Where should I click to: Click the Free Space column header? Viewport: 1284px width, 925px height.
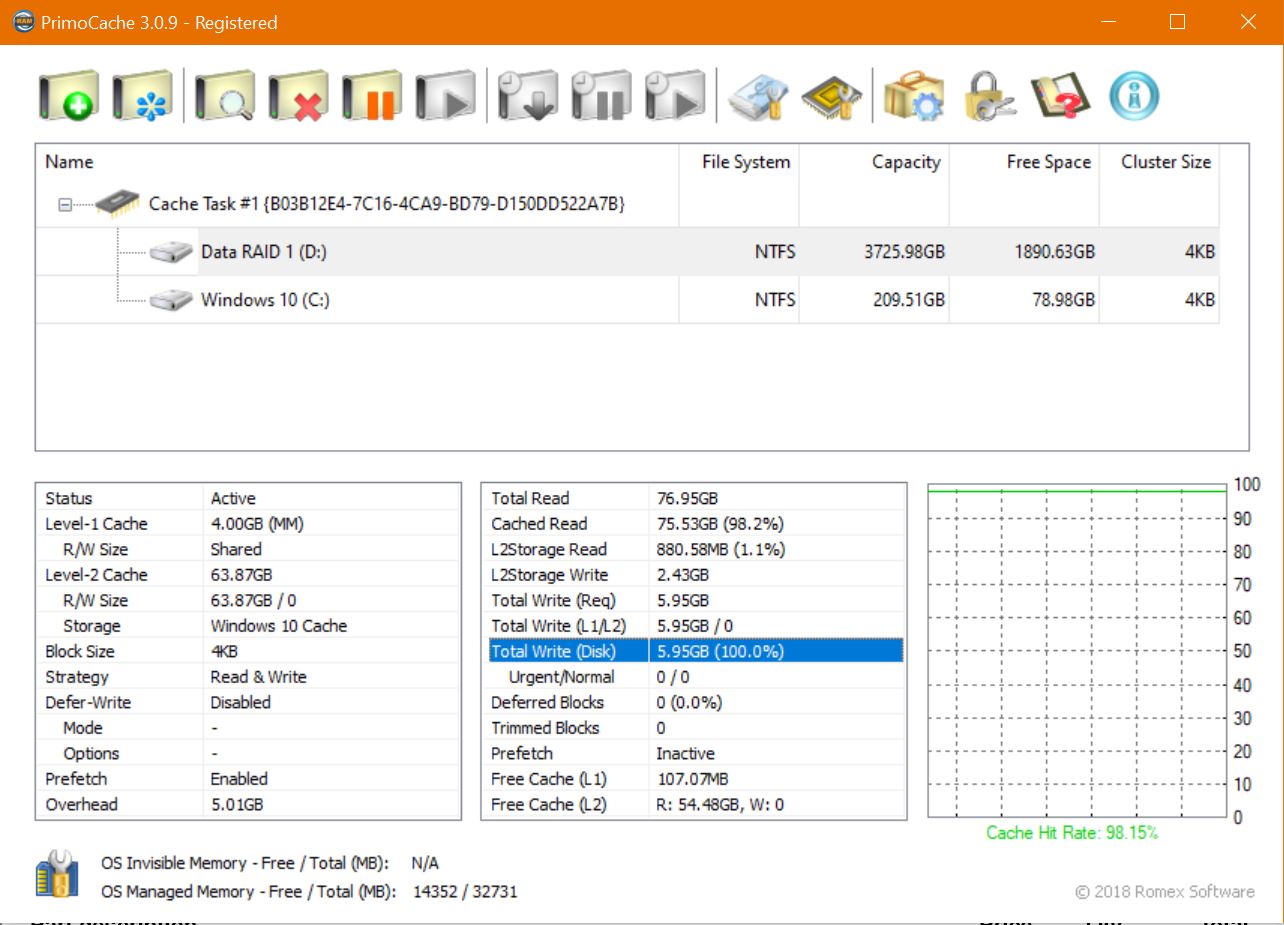(x=1024, y=162)
